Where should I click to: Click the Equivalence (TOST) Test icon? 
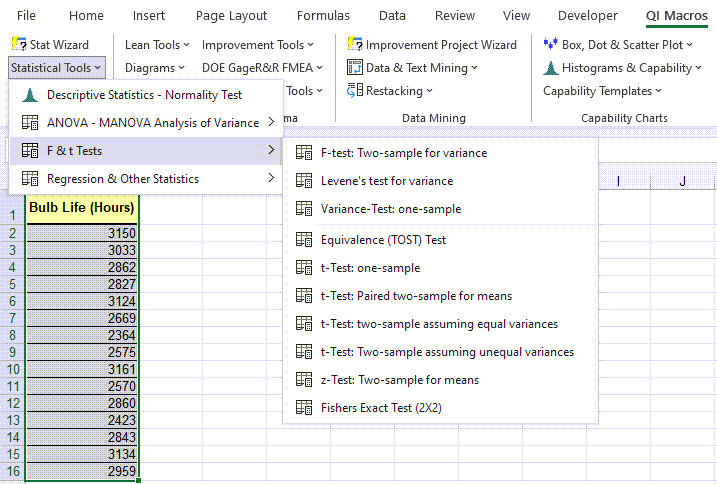click(x=304, y=240)
